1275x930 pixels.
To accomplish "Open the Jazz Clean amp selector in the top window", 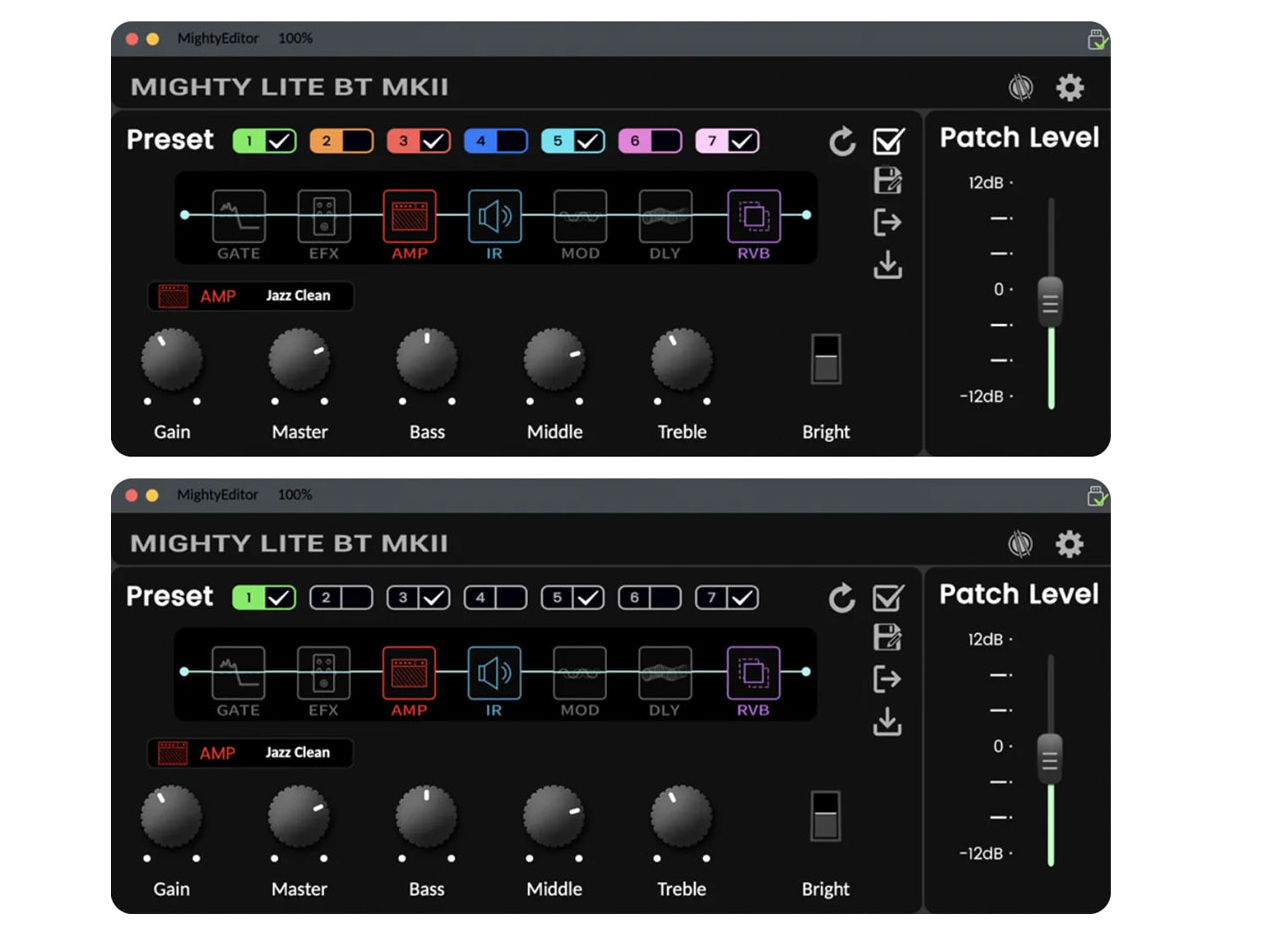I will coord(251,296).
